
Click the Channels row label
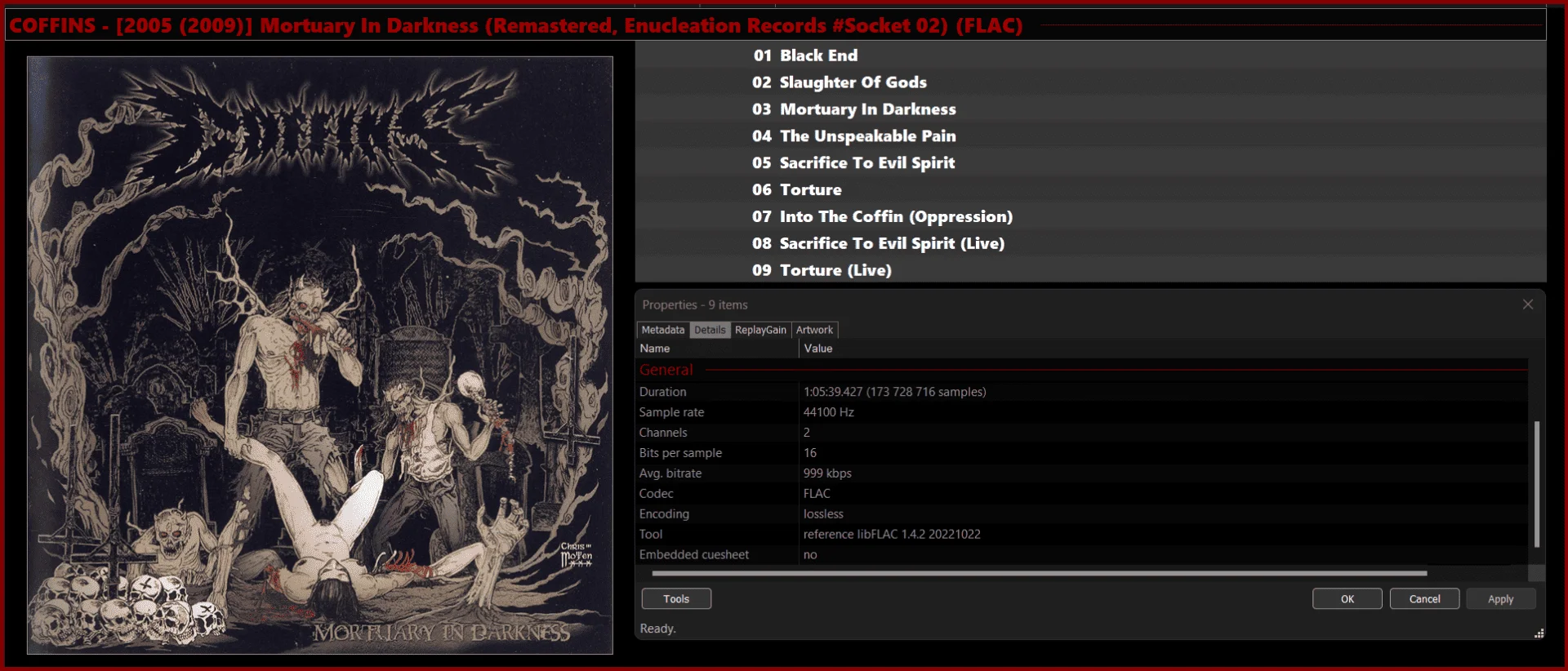coord(663,433)
